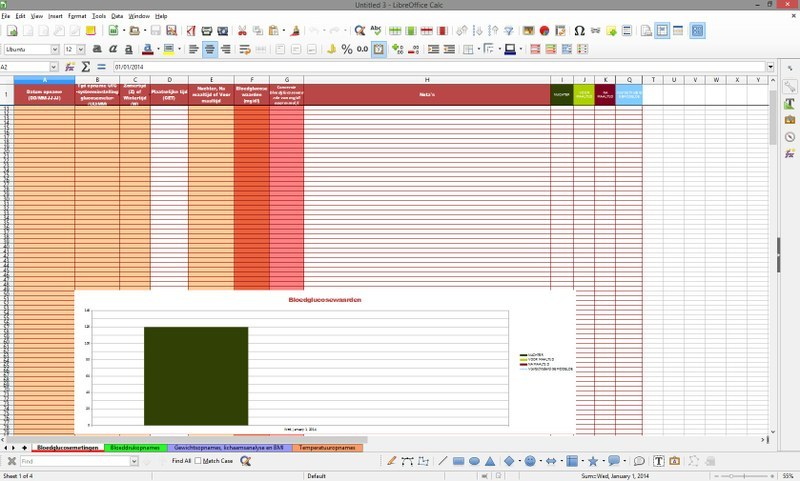Open the File menu
This screenshot has height=481, width=800.
tap(6, 16)
